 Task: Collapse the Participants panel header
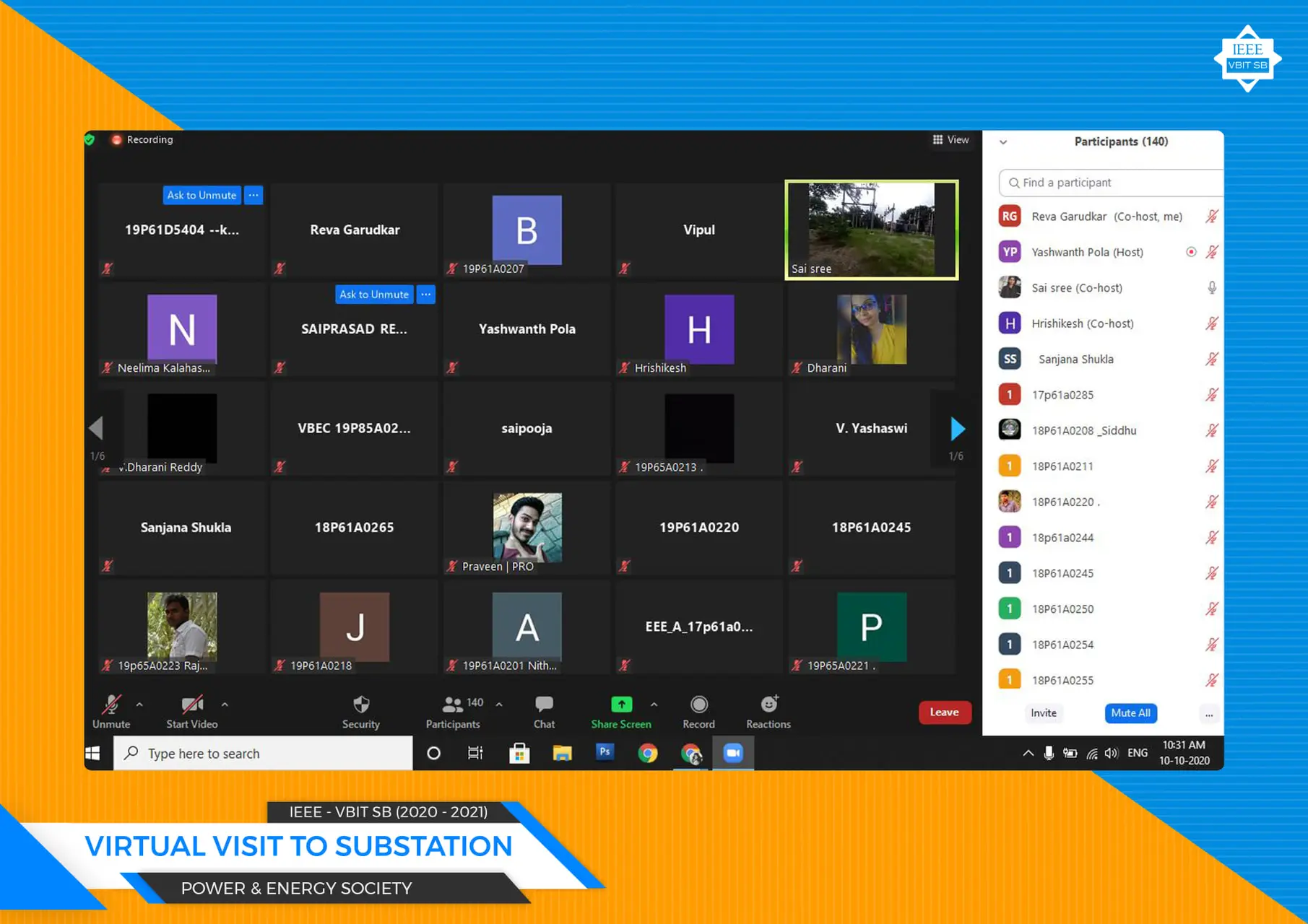[x=1003, y=141]
